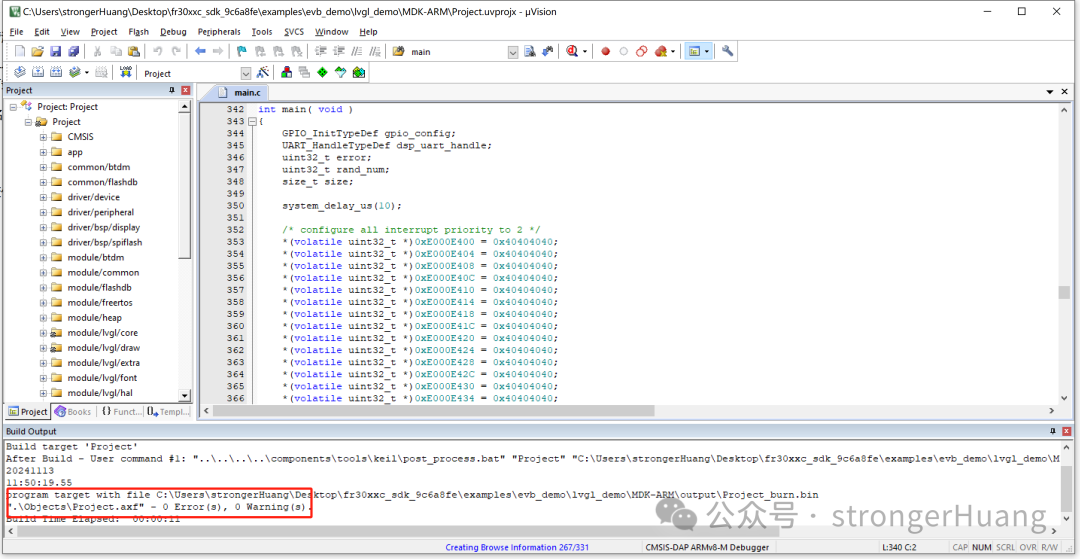Open a file using folder icon
This screenshot has width=1080, height=559.
pyautogui.click(x=38, y=52)
